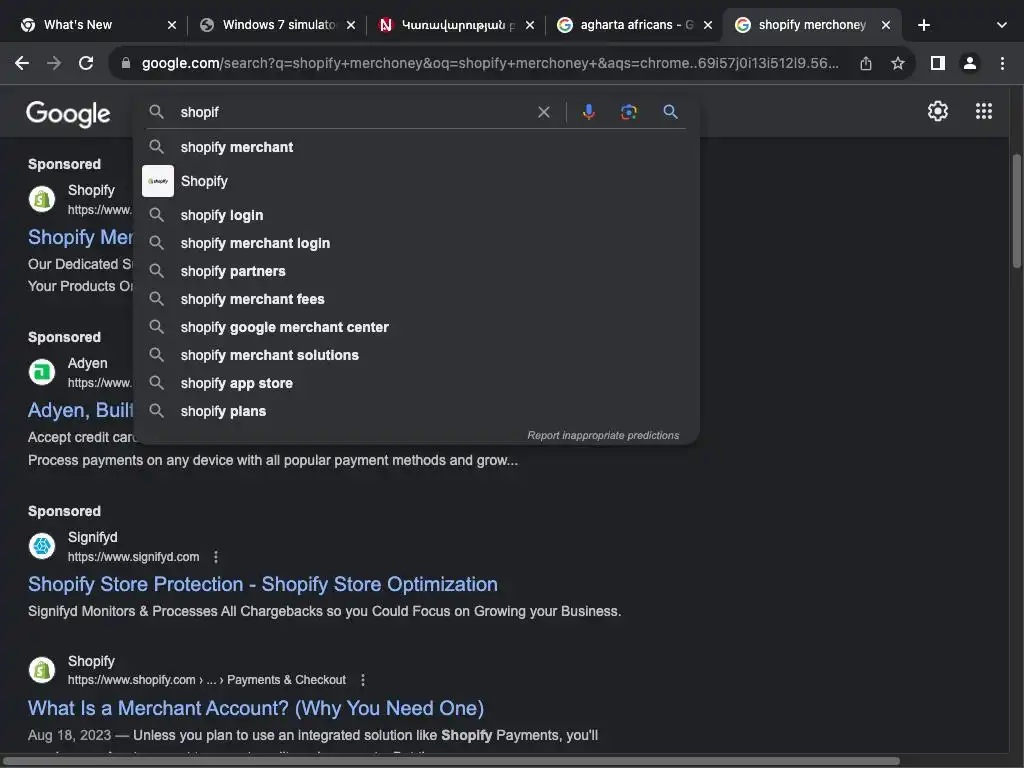
Task: Open Shopify result options three dots
Action: pyautogui.click(x=363, y=680)
